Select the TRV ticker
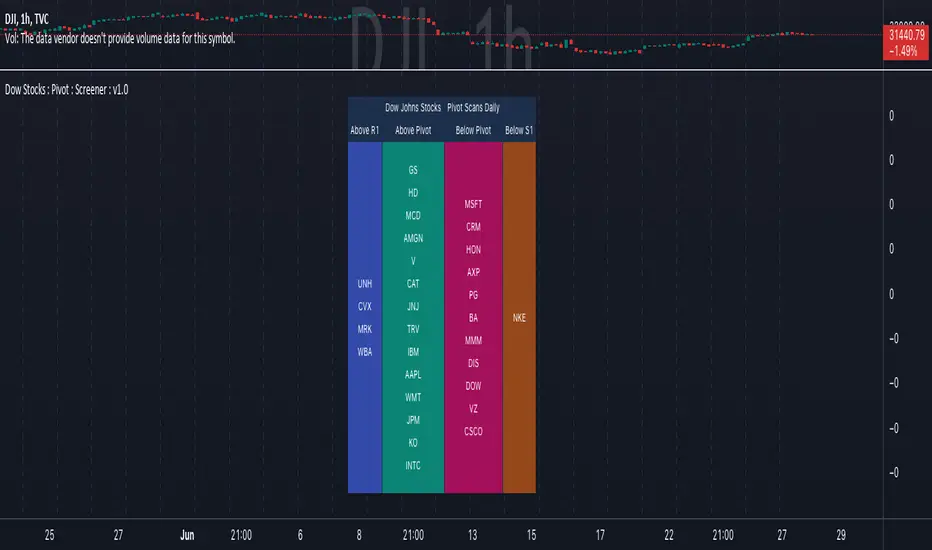Screen dimensions: 932x550 click(x=413, y=329)
